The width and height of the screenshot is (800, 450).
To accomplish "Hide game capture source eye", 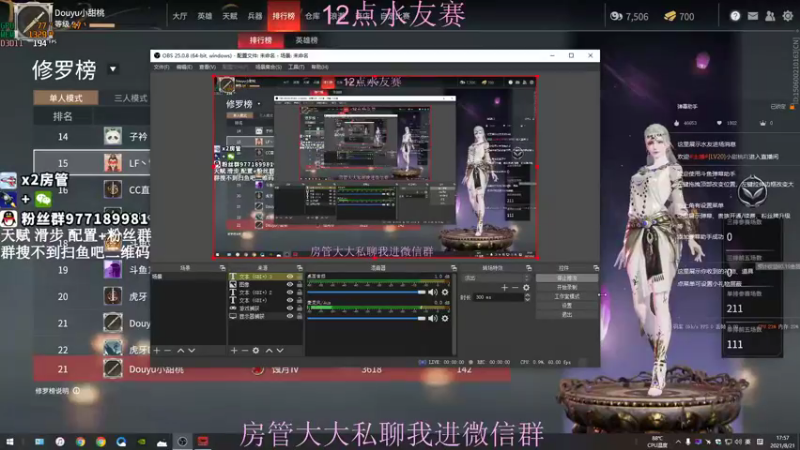I will (x=290, y=308).
